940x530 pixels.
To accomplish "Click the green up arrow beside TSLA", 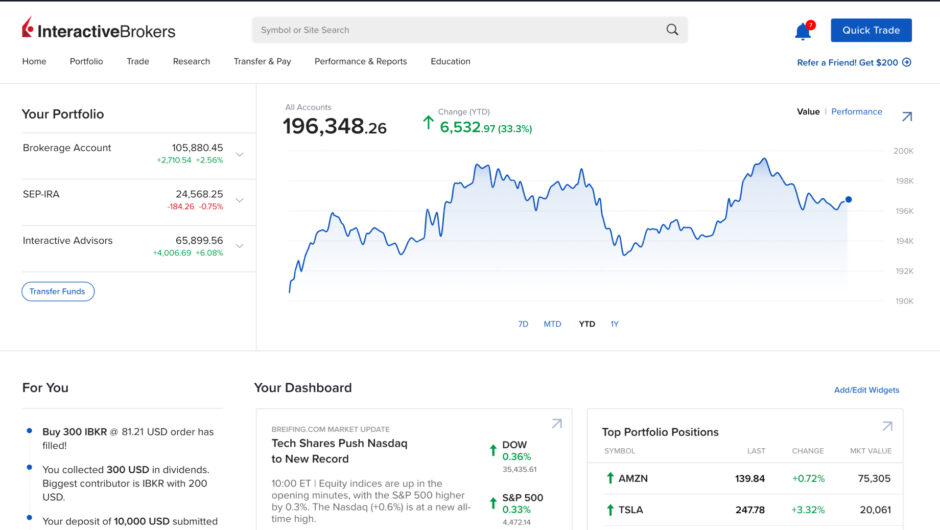I will coord(610,510).
